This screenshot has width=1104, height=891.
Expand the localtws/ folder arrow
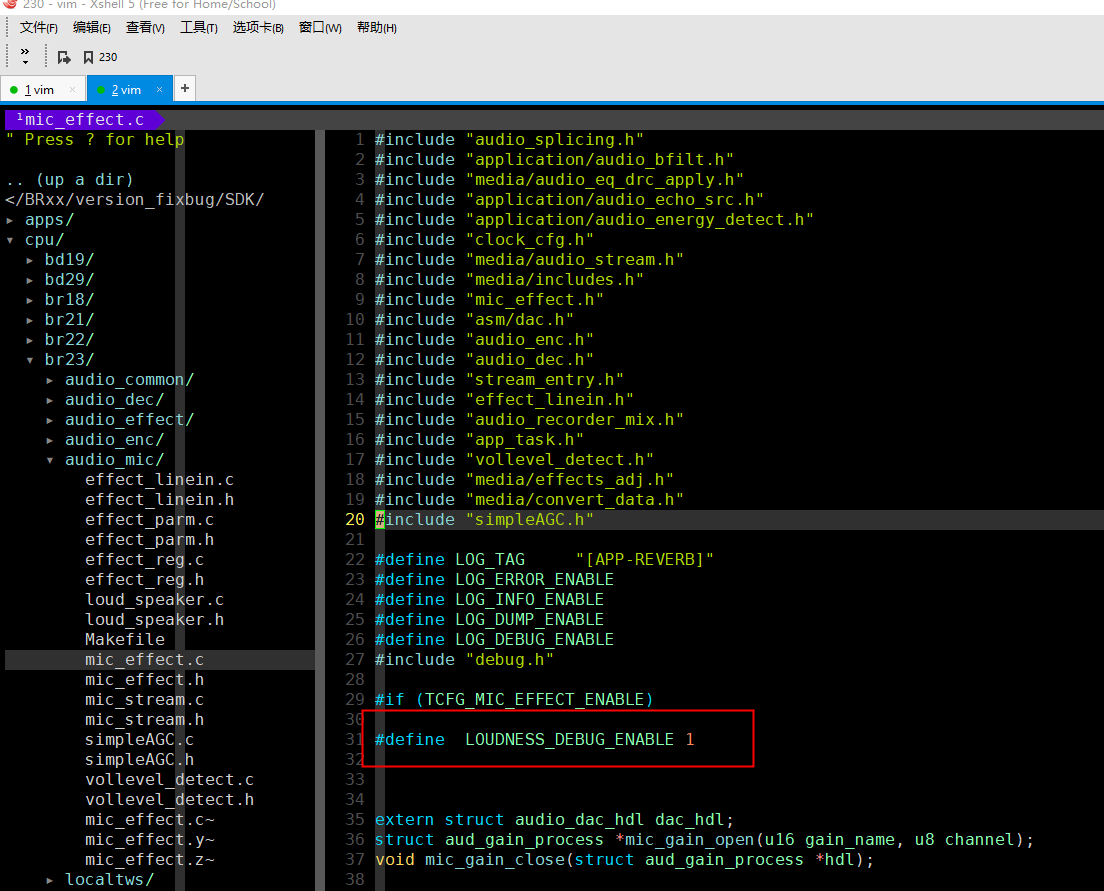click(50, 880)
